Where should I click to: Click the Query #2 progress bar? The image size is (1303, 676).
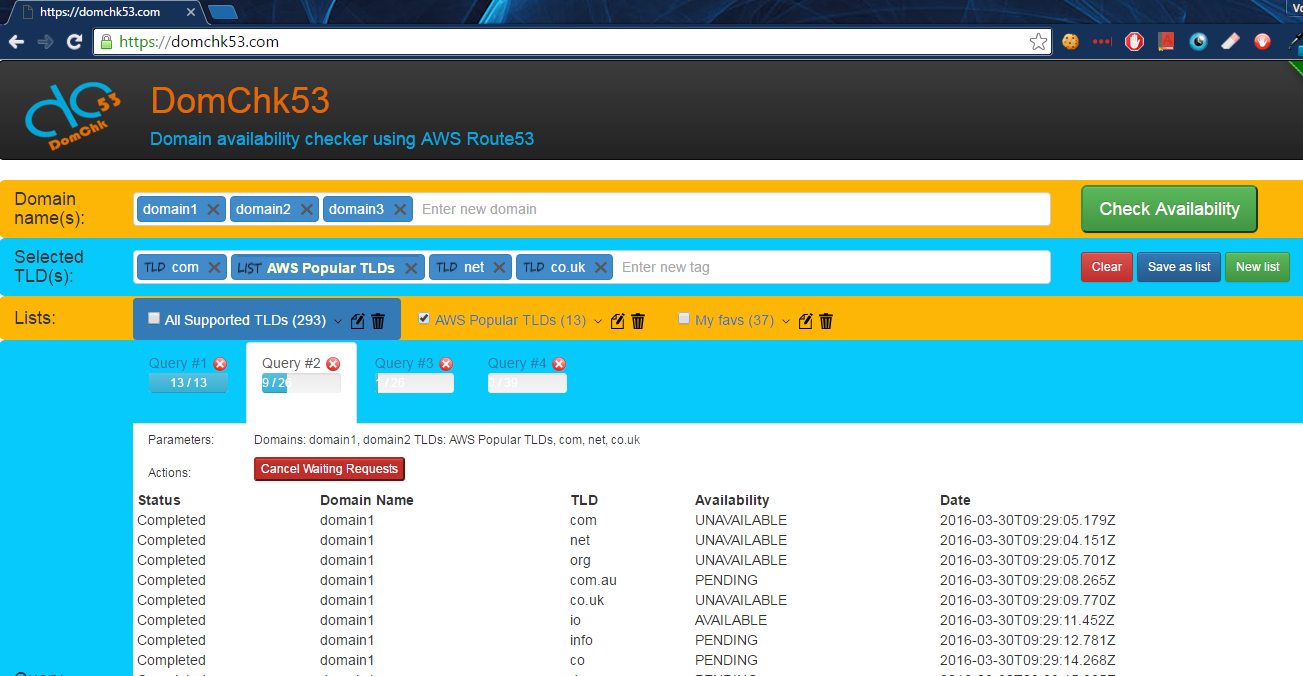(x=300, y=382)
